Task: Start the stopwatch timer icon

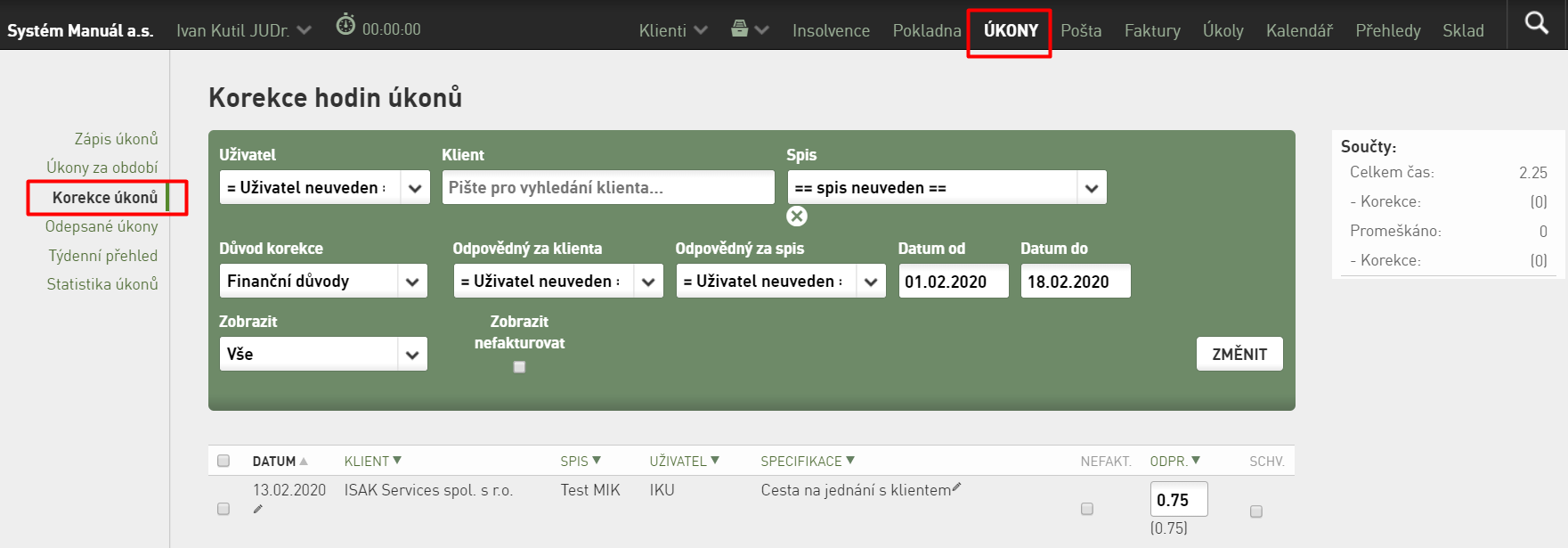Action: [x=345, y=25]
